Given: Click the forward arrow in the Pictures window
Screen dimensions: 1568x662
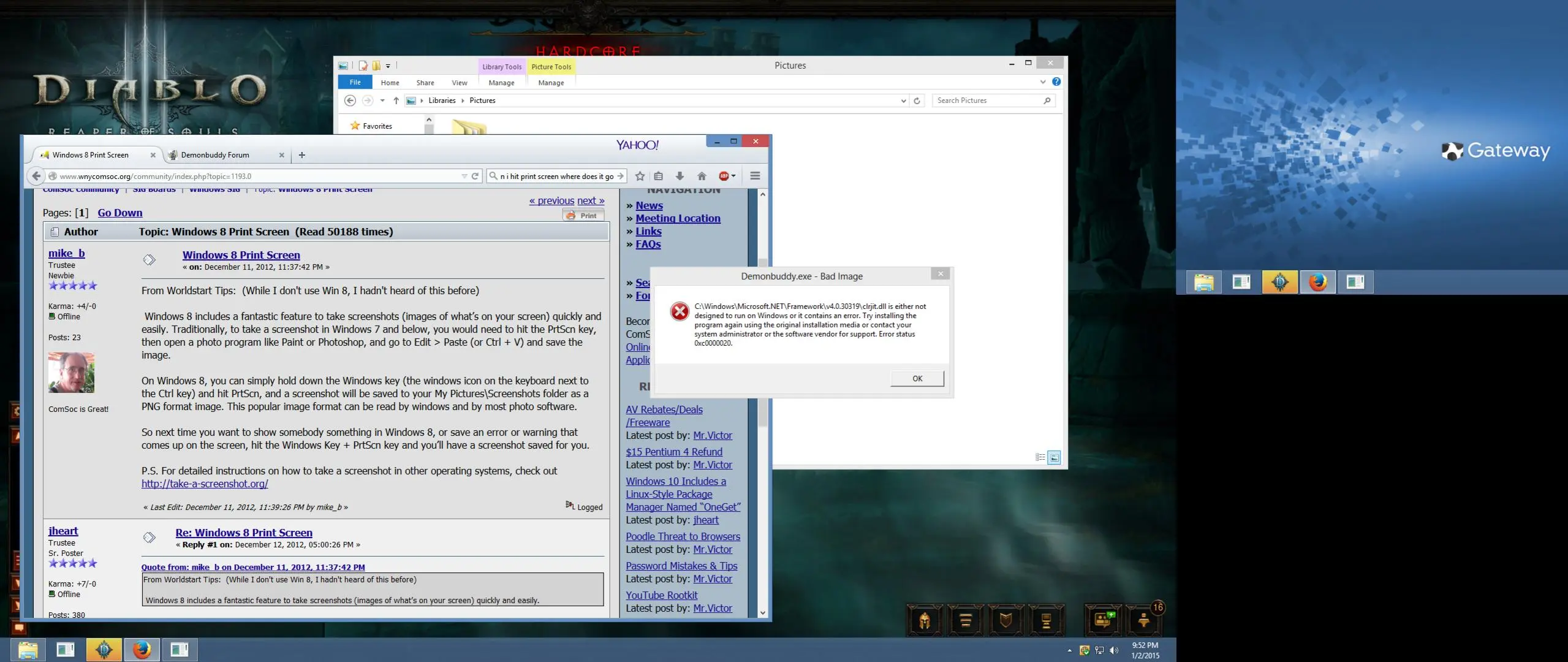Looking at the screenshot, I should tap(368, 101).
